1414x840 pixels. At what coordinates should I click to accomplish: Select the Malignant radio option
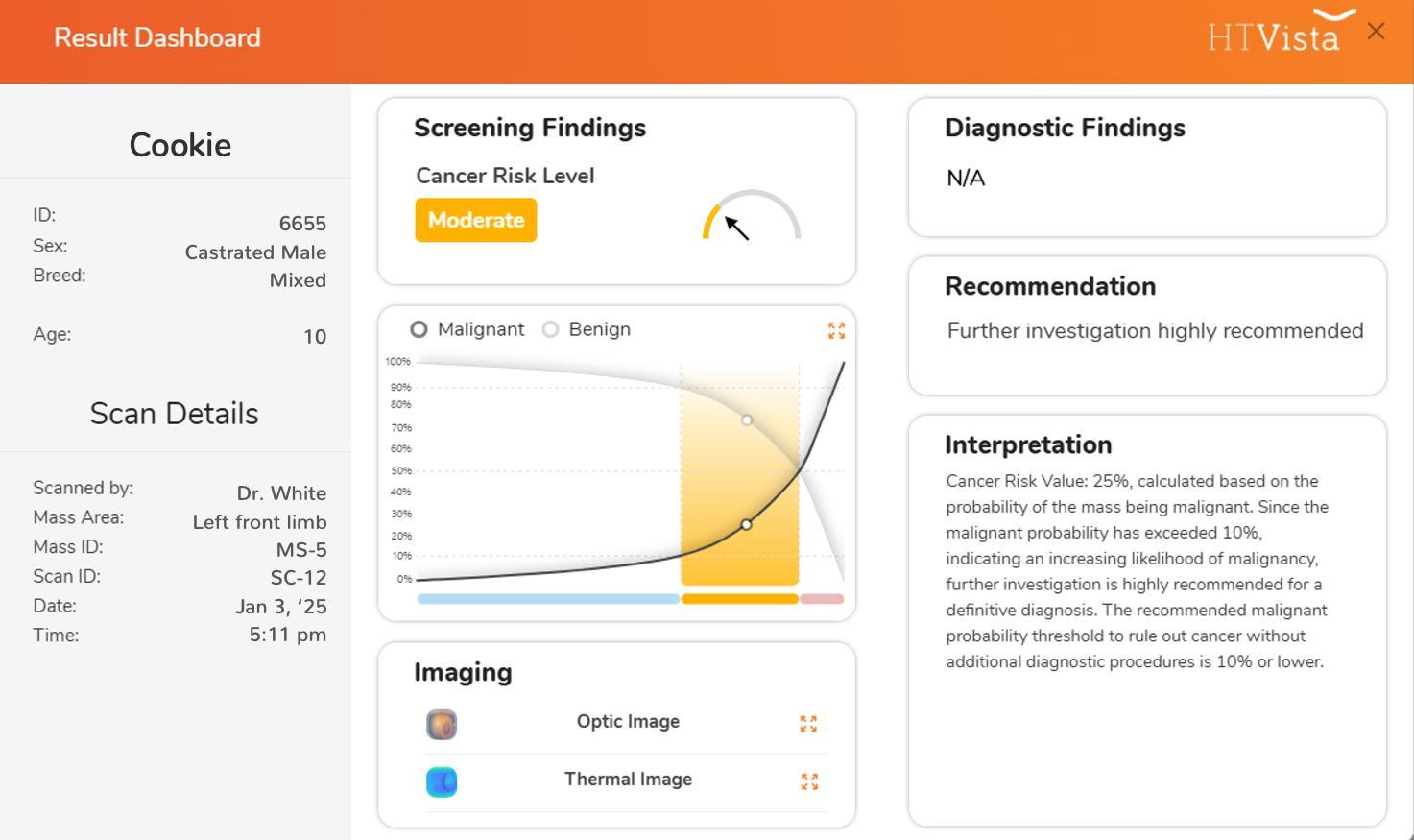point(419,329)
